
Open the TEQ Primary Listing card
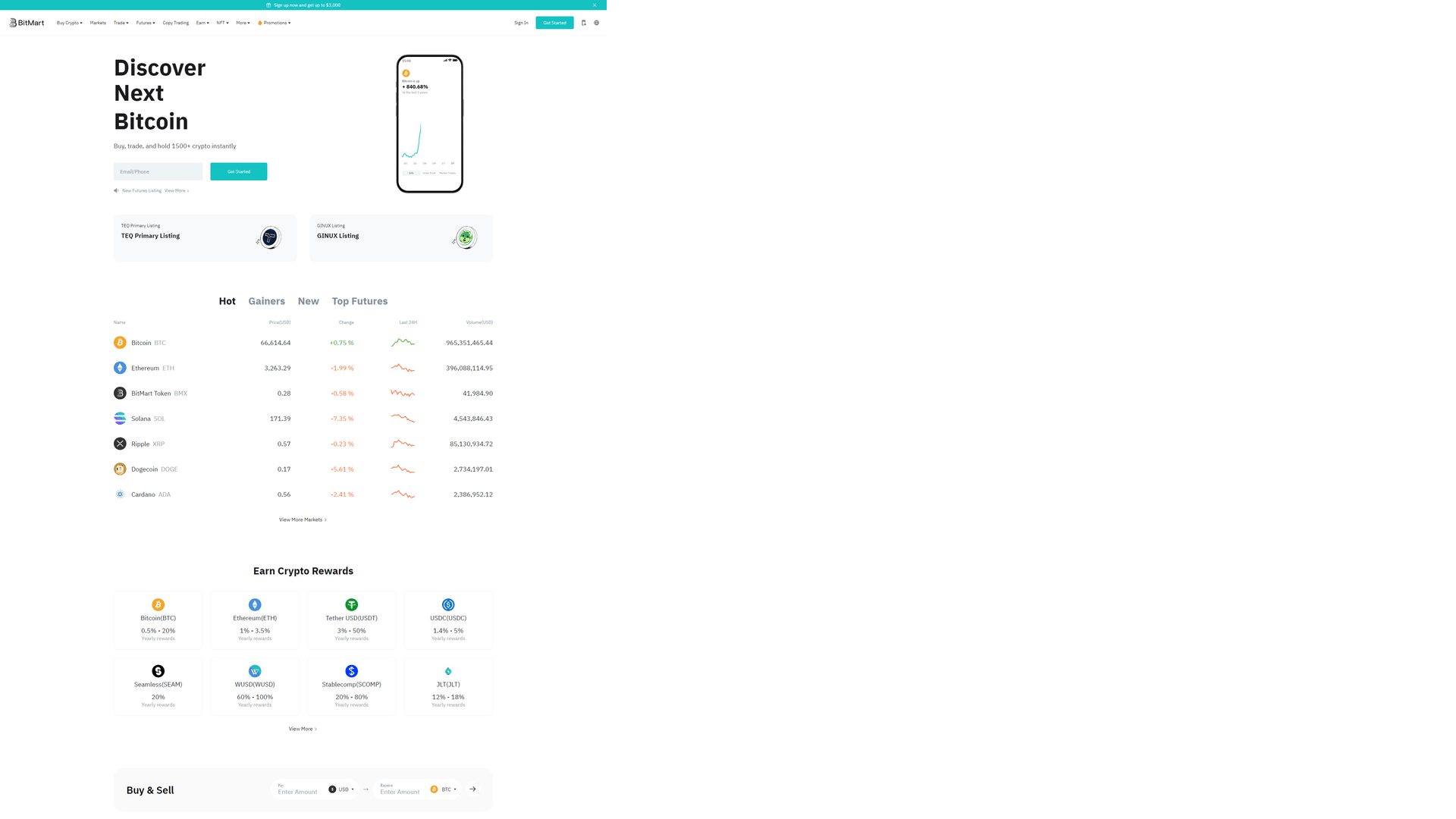click(206, 238)
